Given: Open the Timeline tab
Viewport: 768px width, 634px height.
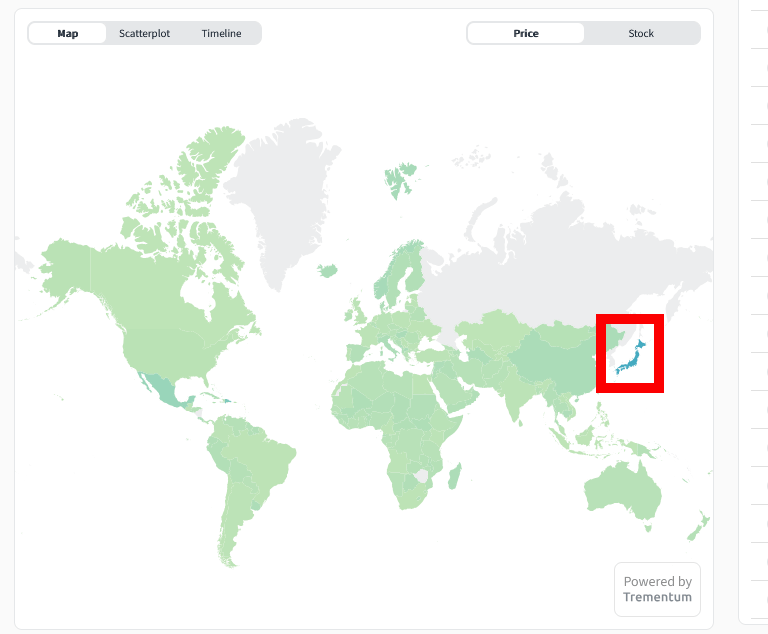Looking at the screenshot, I should tap(221, 33).
